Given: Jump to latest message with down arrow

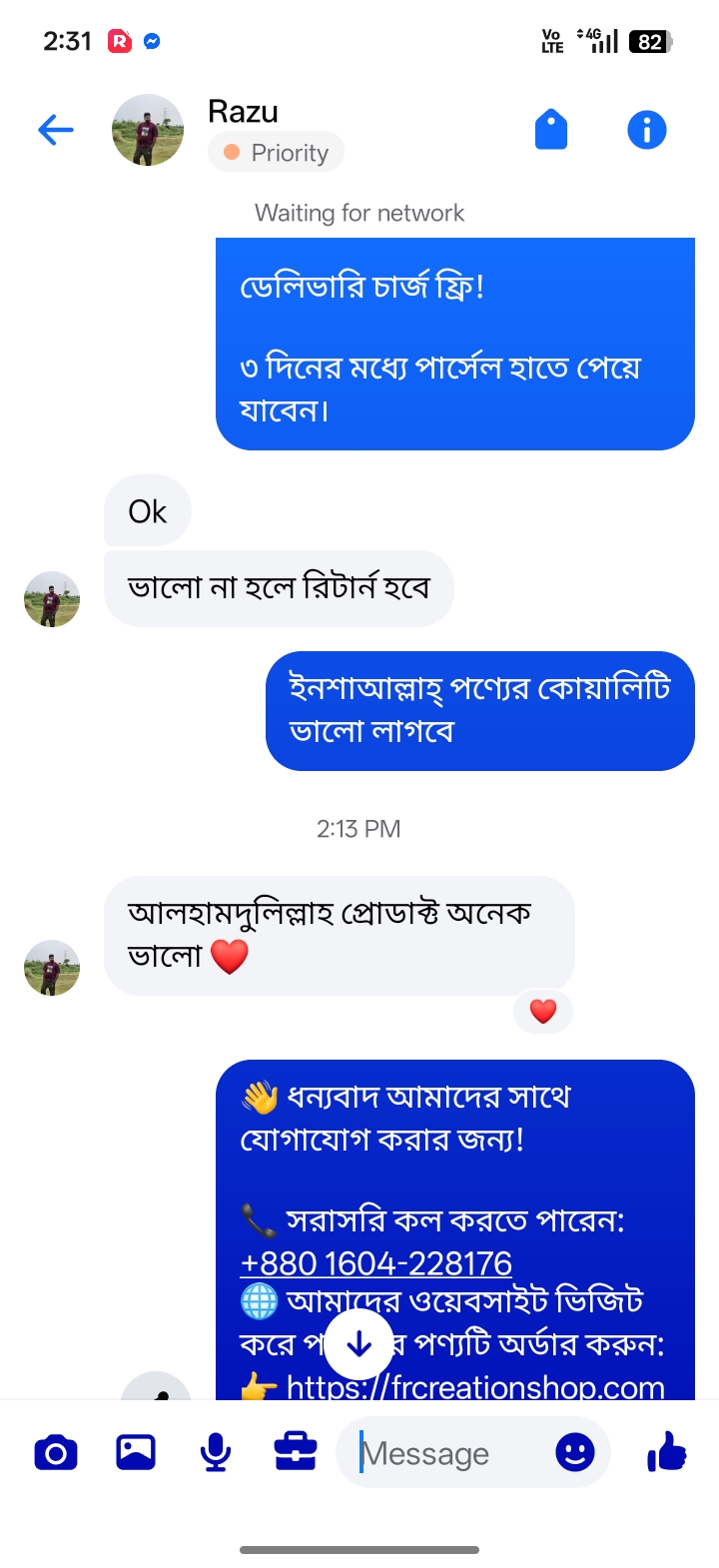Looking at the screenshot, I should coord(359,1344).
